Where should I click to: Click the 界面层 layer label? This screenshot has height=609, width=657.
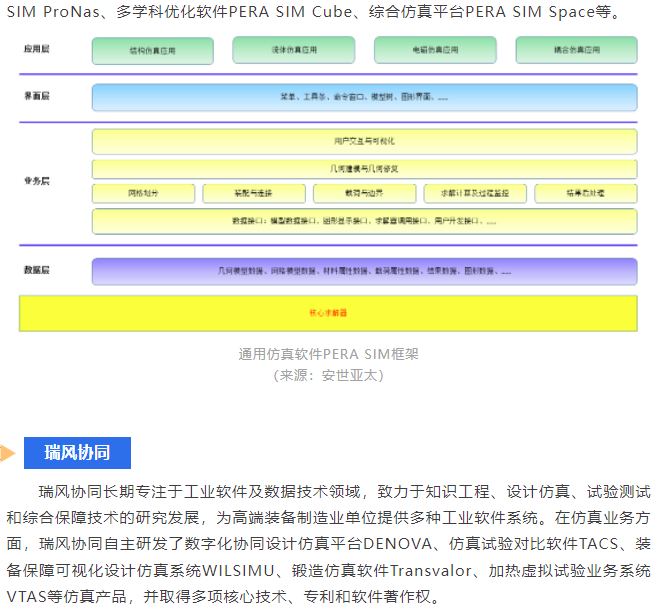click(x=36, y=96)
